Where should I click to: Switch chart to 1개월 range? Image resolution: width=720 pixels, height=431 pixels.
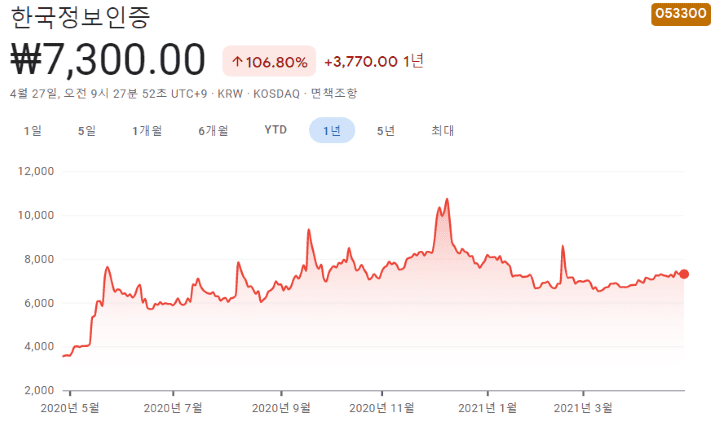[x=147, y=131]
